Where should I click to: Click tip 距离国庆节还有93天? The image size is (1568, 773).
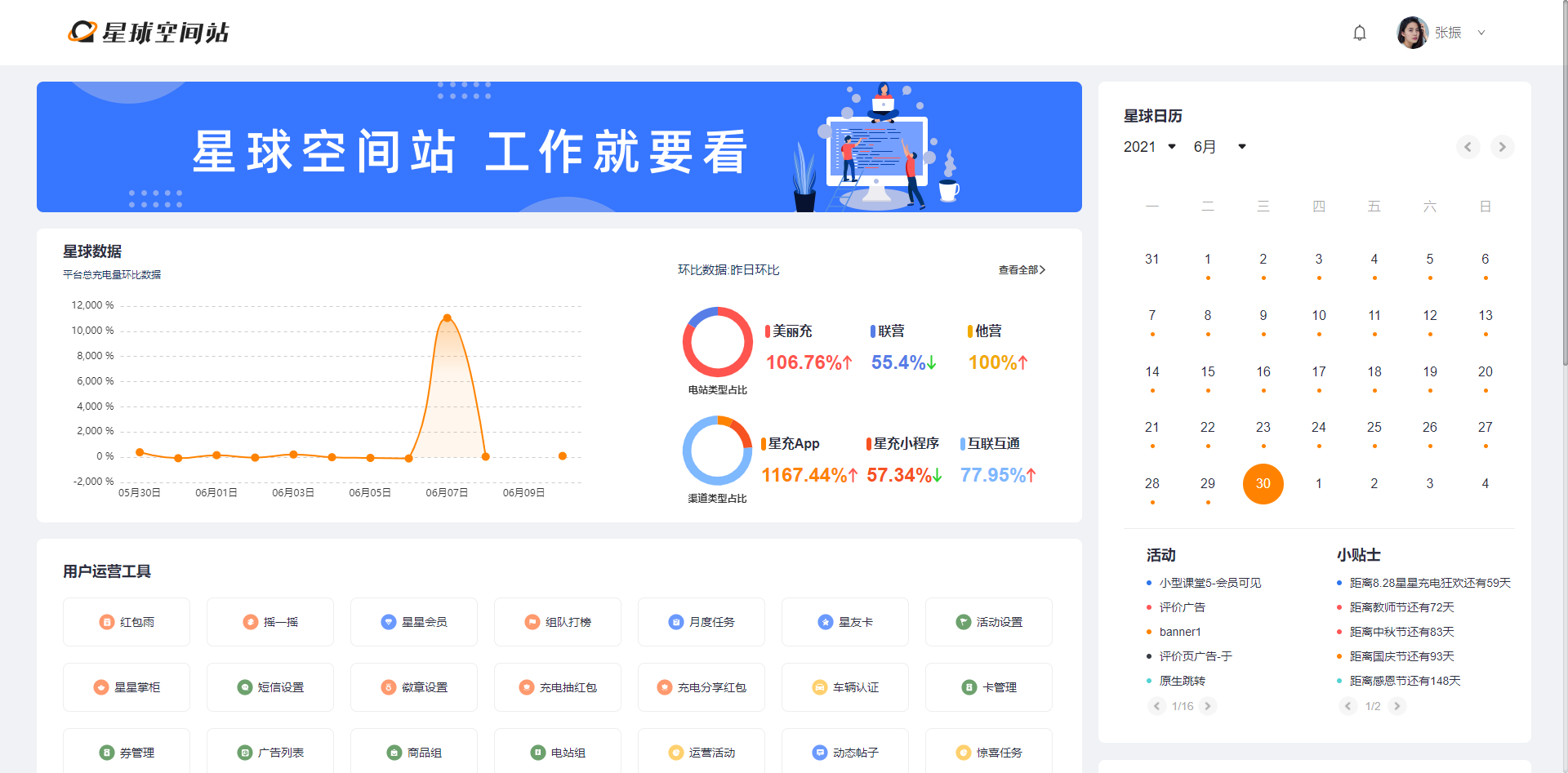point(1401,656)
